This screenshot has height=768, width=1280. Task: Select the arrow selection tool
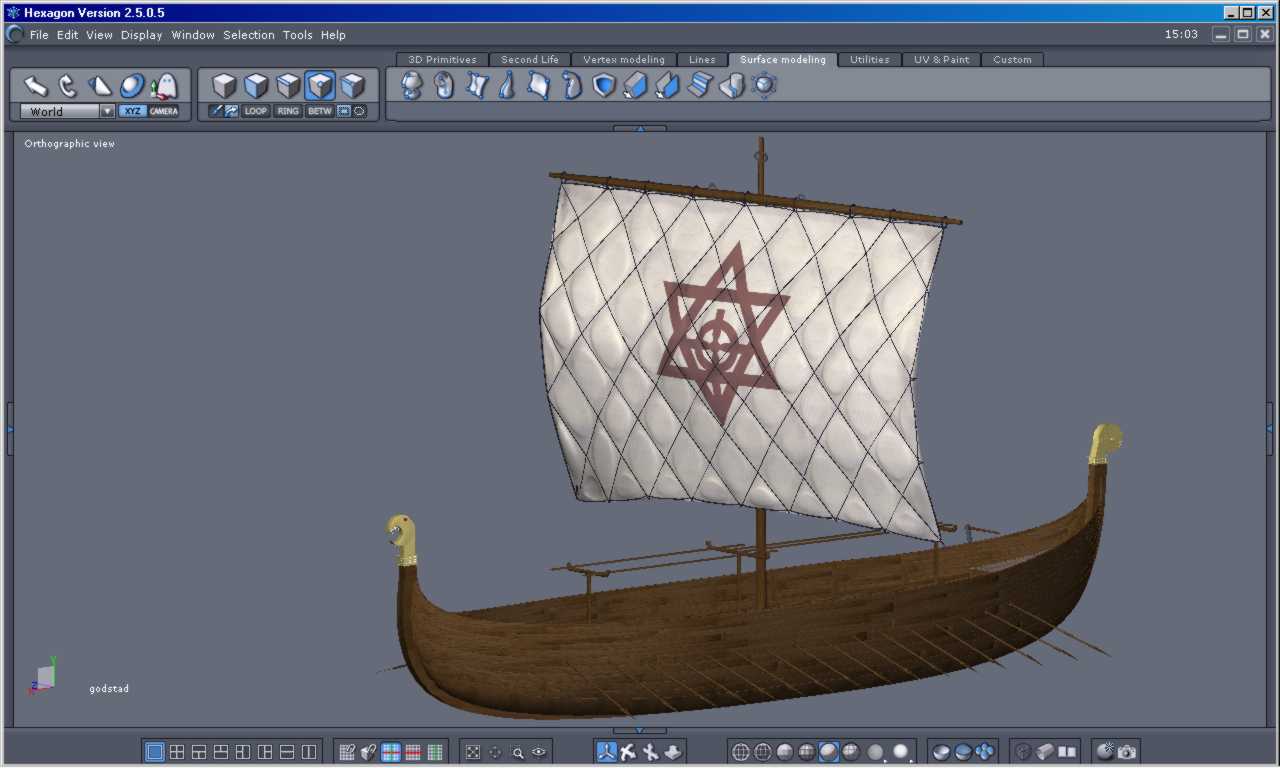36,86
